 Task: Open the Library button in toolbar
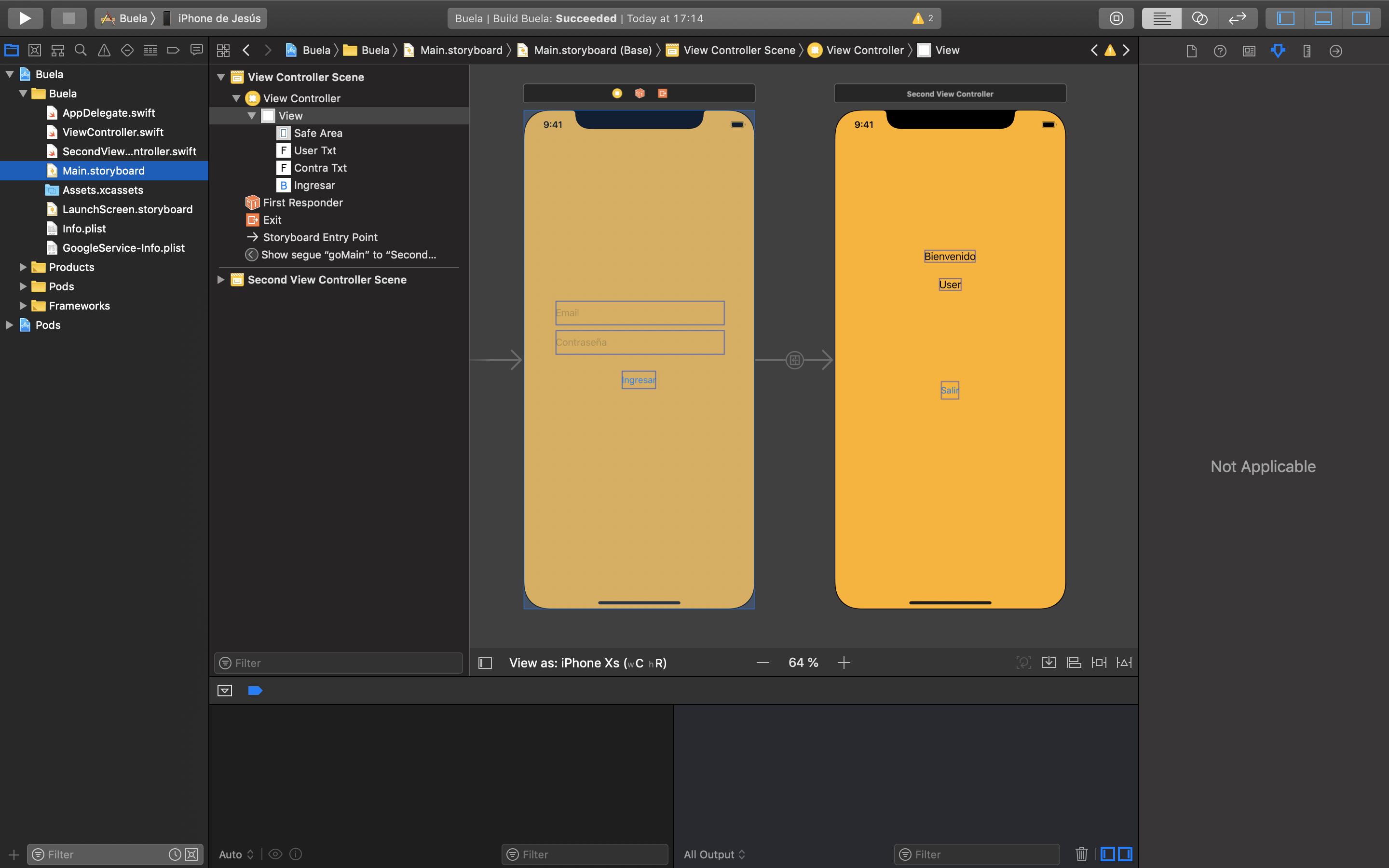(1116, 18)
